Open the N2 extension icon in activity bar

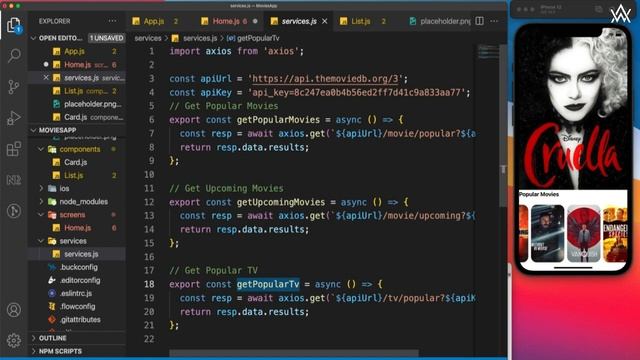pos(14,180)
